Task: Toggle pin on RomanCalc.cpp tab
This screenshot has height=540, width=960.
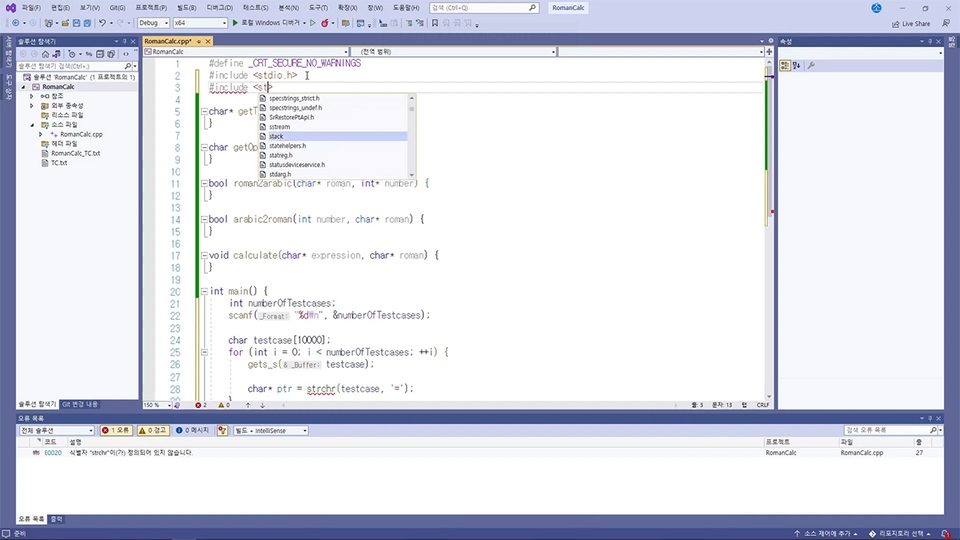Action: 199,42
